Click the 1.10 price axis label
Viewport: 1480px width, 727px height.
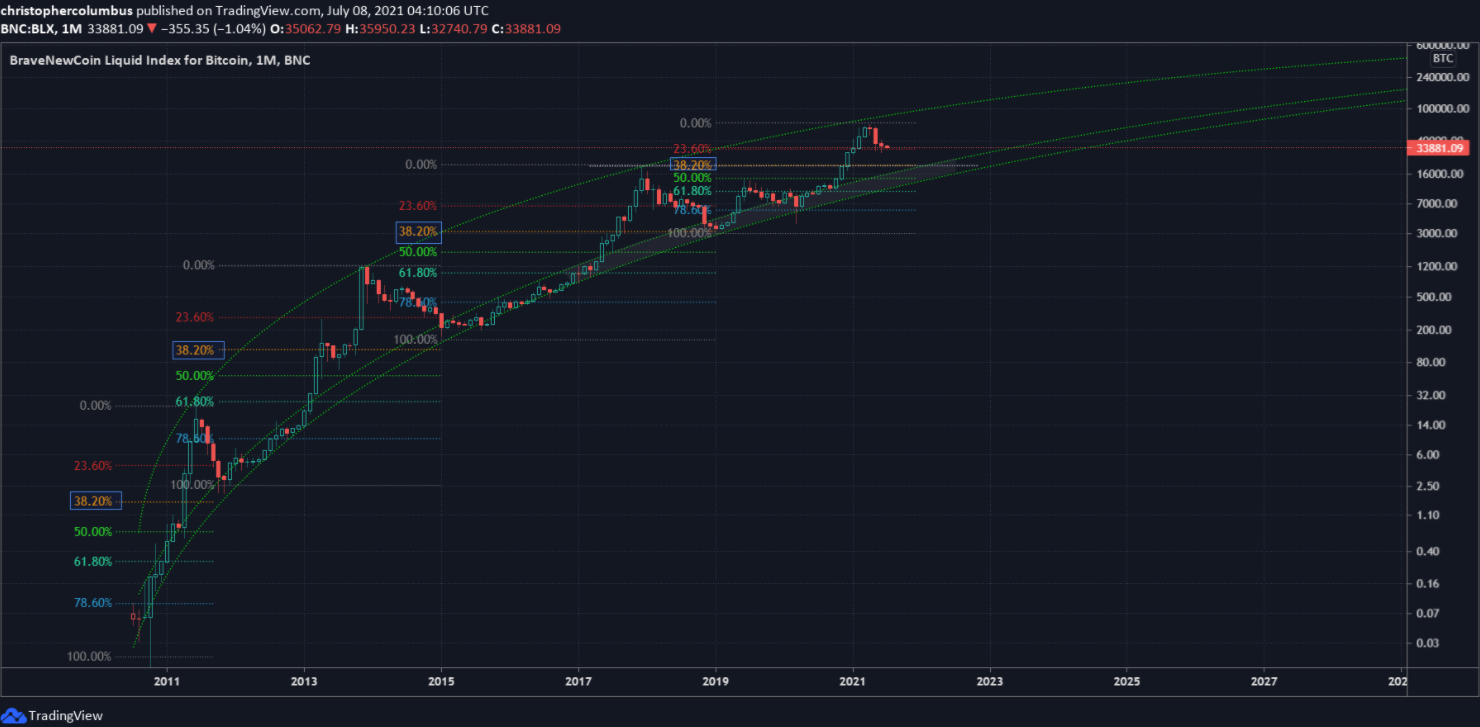point(1428,515)
